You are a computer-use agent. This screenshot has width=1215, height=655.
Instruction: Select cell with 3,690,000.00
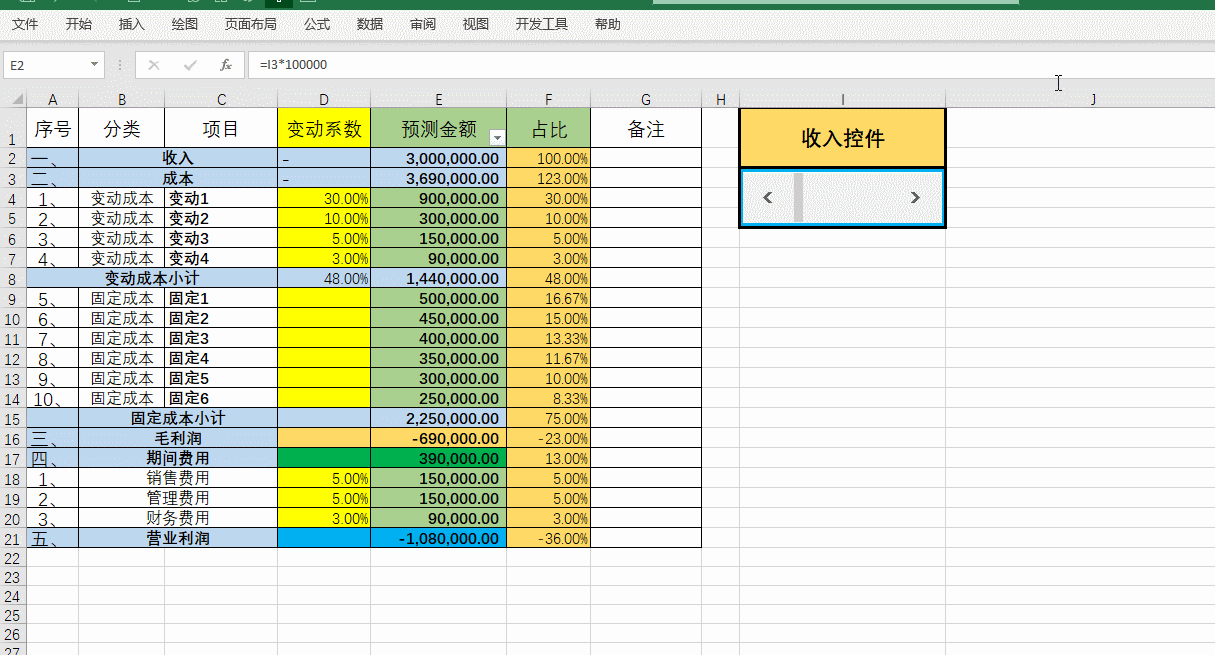click(x=439, y=178)
